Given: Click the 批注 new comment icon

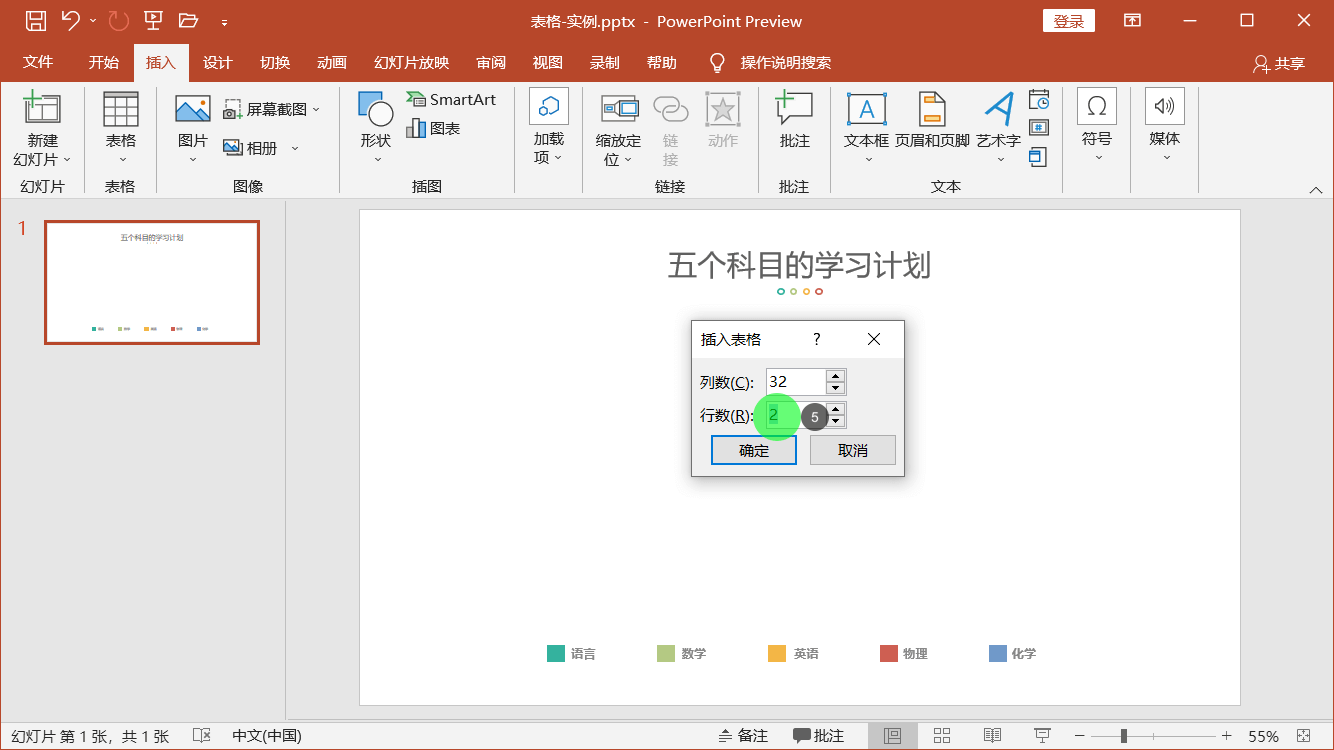Looking at the screenshot, I should tap(794, 108).
